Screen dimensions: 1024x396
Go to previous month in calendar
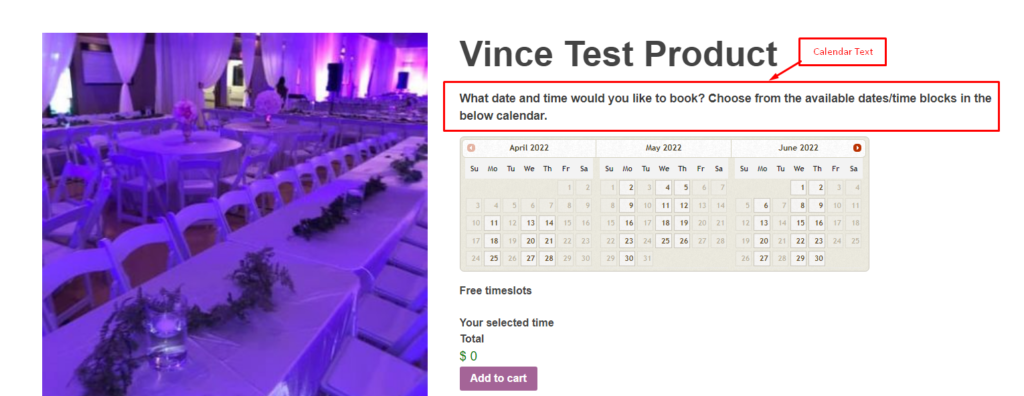471,148
